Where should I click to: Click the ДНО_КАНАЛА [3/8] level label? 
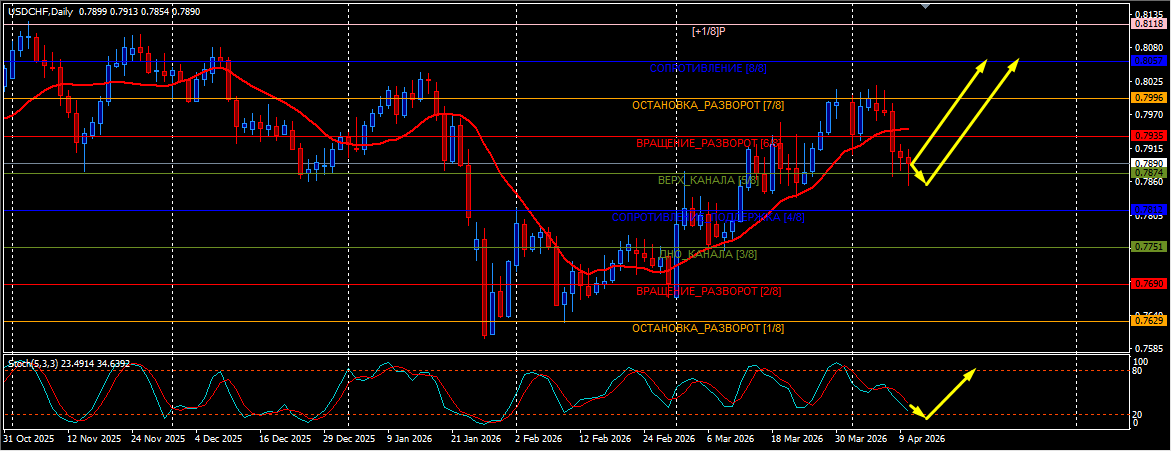click(x=707, y=255)
